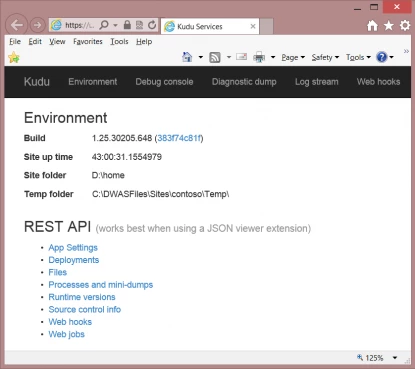Close the Kudu Services tab
The width and height of the screenshot is (415, 369).
[x=253, y=26]
